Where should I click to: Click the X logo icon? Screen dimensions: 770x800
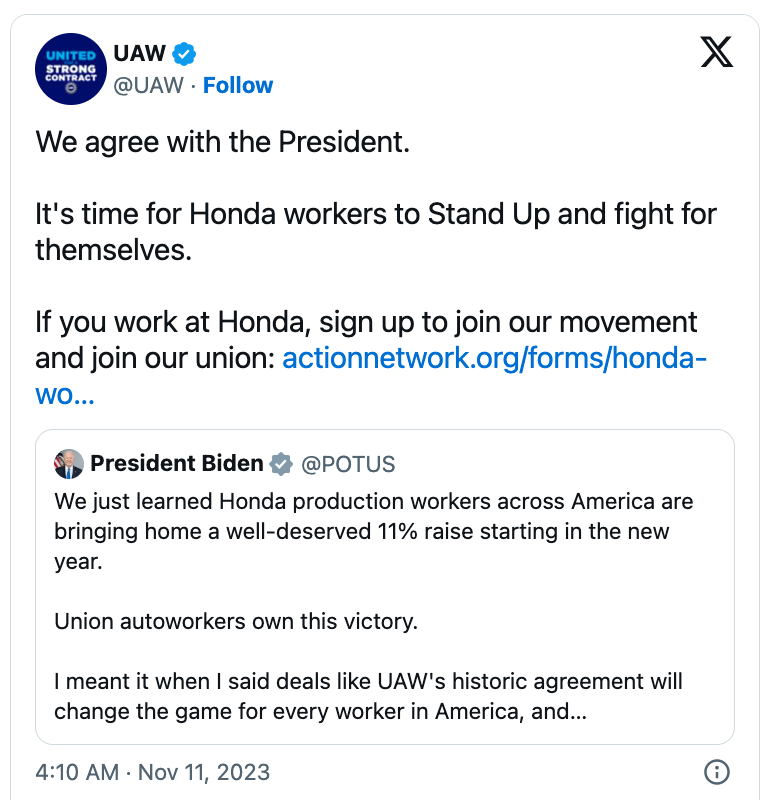(x=716, y=53)
